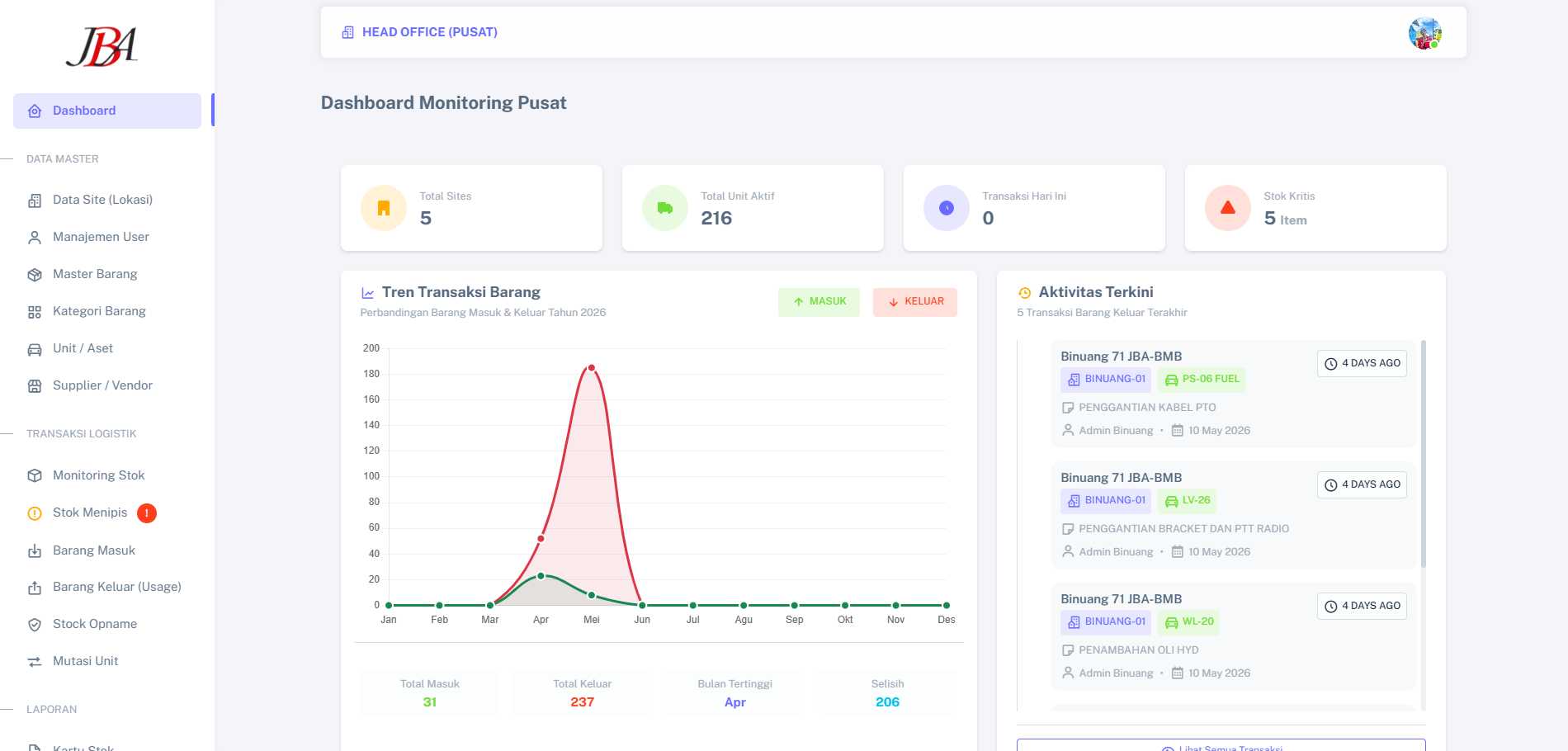The image size is (1568, 751).
Task: Open Monitoring Stok page
Action: 98,475
